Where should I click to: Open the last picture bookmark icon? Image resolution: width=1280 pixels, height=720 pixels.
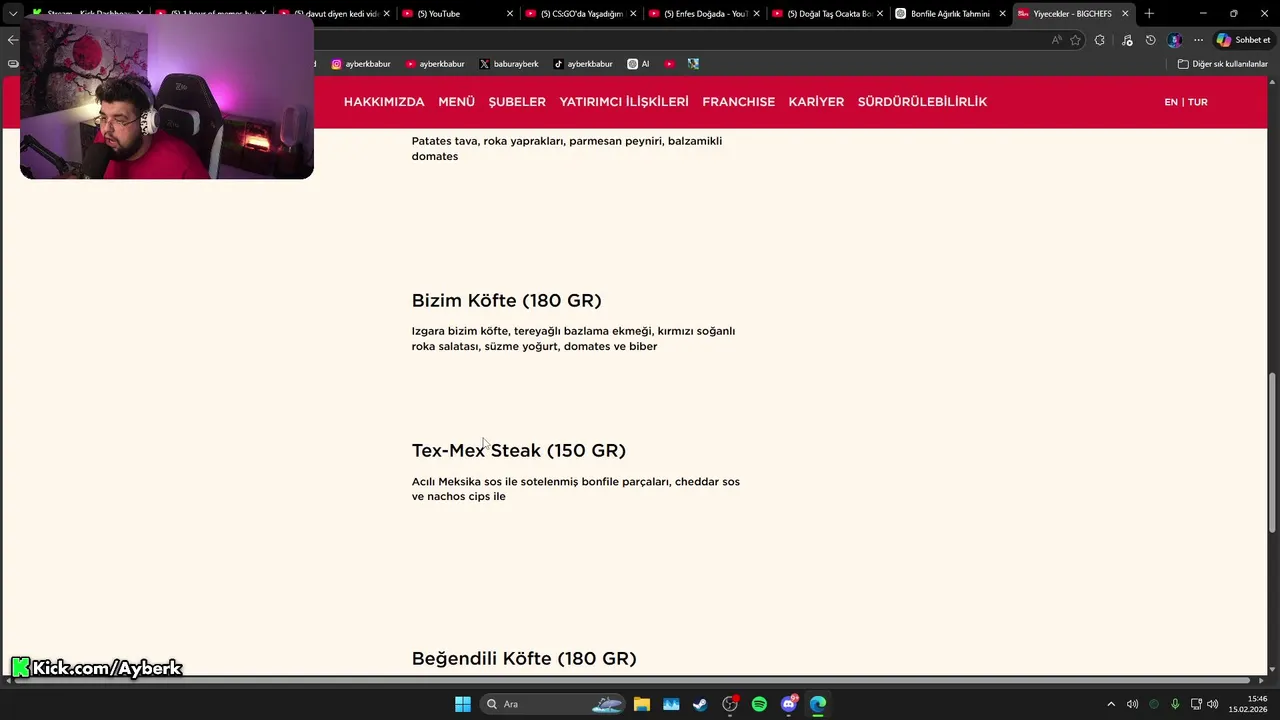click(693, 64)
